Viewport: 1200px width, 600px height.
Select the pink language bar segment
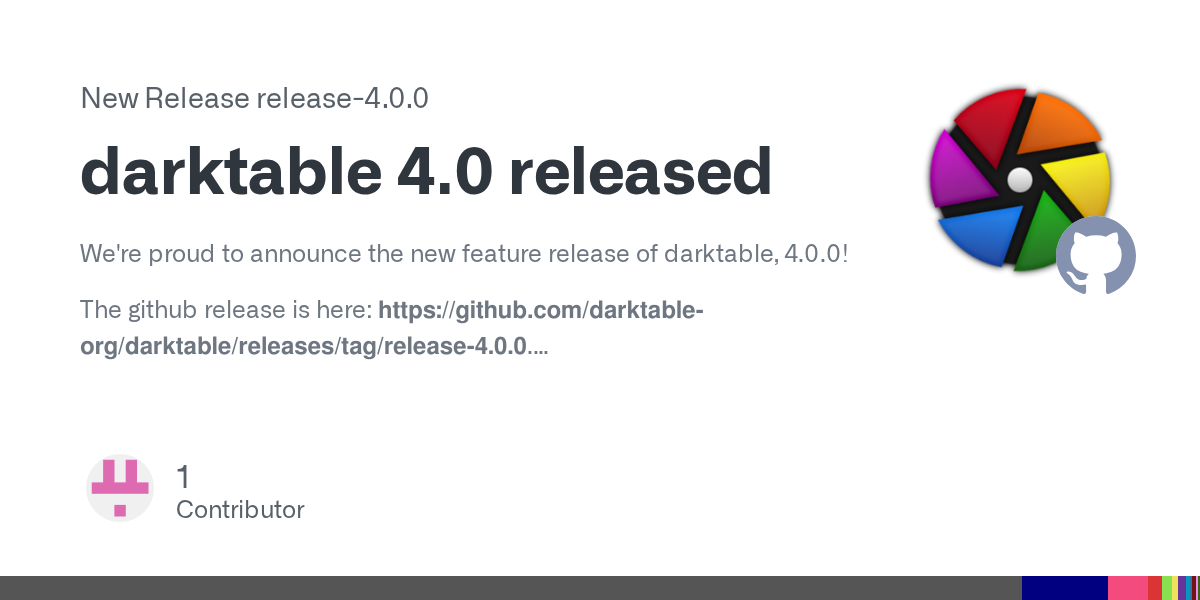click(1128, 588)
